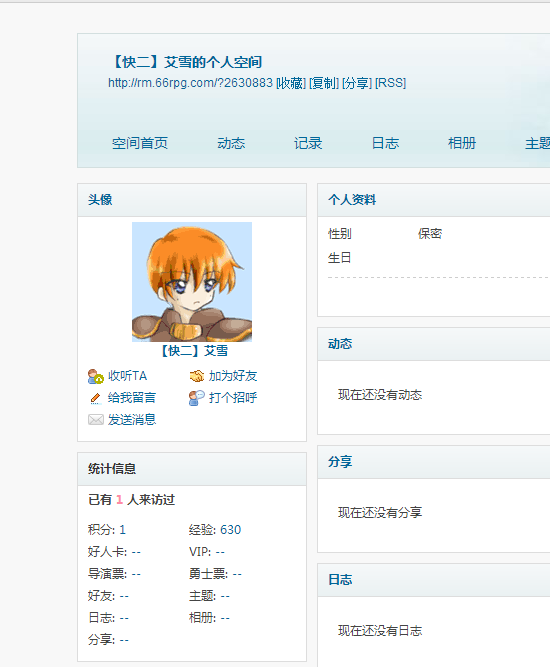The height and width of the screenshot is (667, 550).
Task: Click the username 【快二】艾雪 below avatar
Action: pos(194,351)
